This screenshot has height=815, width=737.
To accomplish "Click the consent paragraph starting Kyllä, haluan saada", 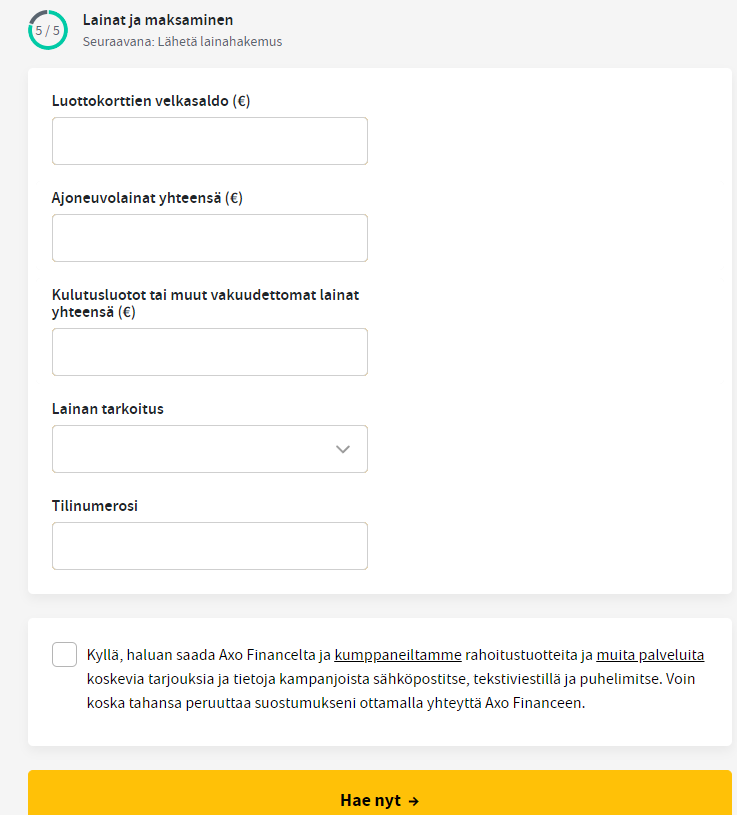I will [x=396, y=679].
